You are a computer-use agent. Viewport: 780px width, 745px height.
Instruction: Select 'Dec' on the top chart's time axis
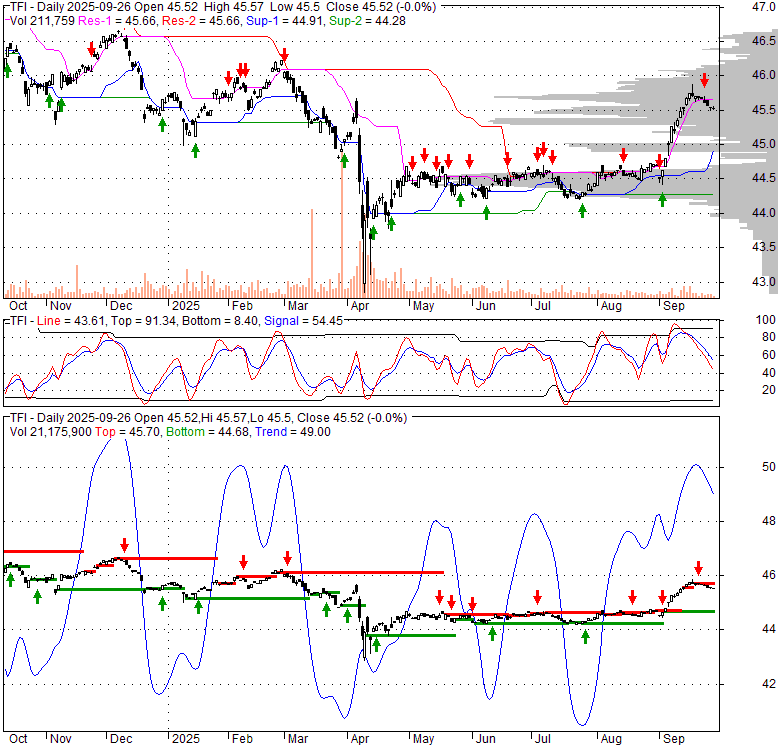click(121, 306)
